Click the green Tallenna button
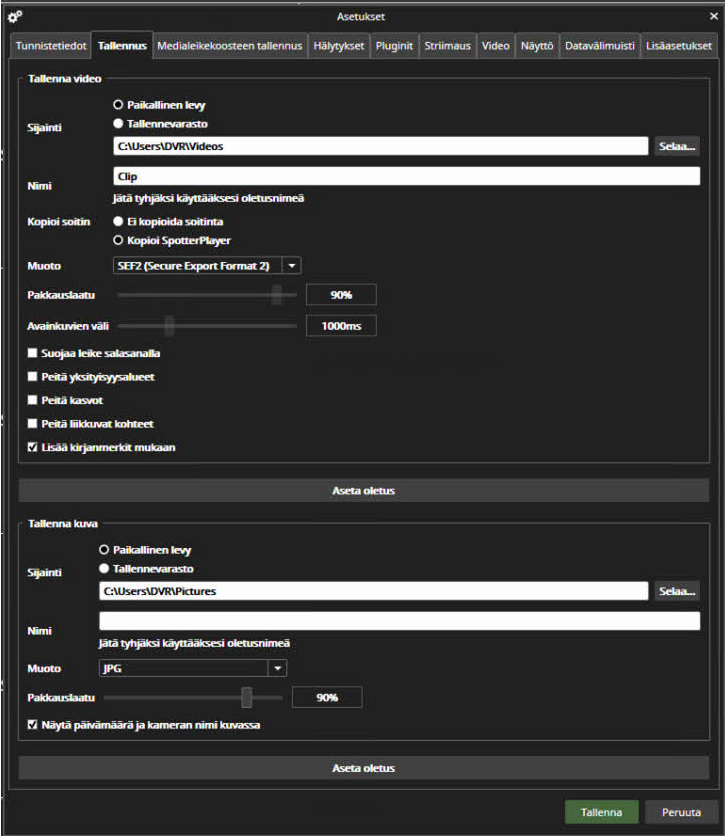 tap(601, 812)
